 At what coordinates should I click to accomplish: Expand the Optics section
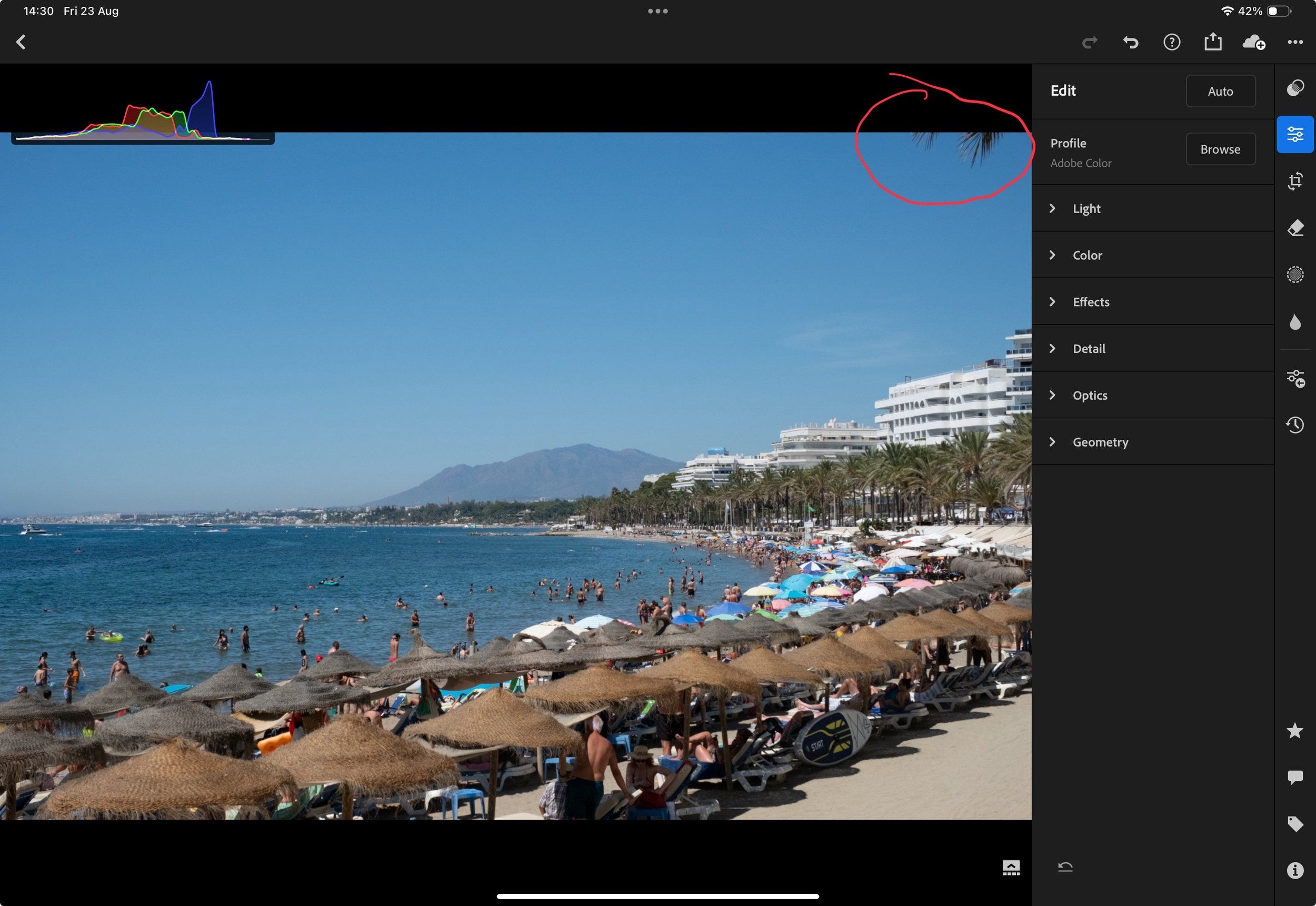(1089, 396)
